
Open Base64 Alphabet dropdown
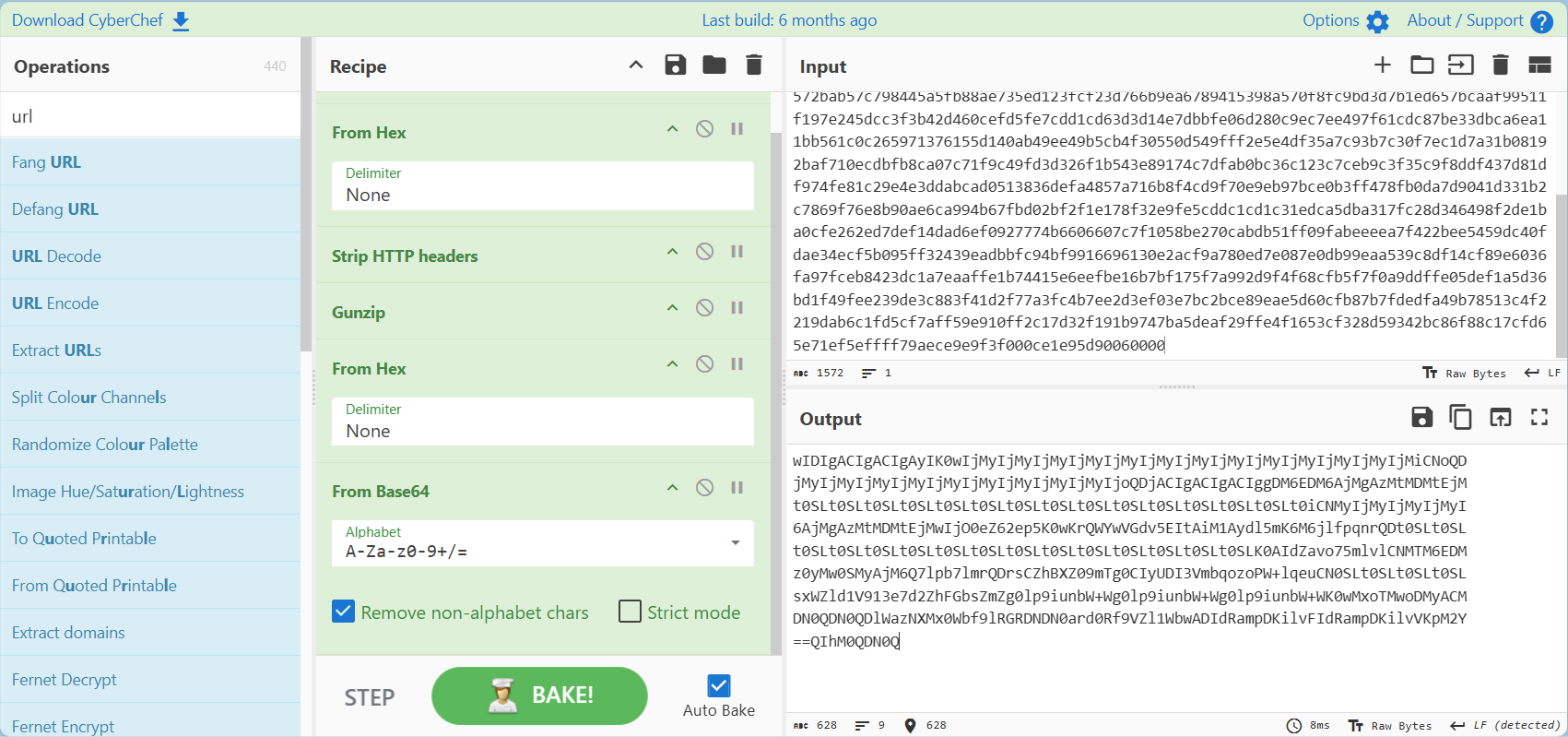coord(543,543)
